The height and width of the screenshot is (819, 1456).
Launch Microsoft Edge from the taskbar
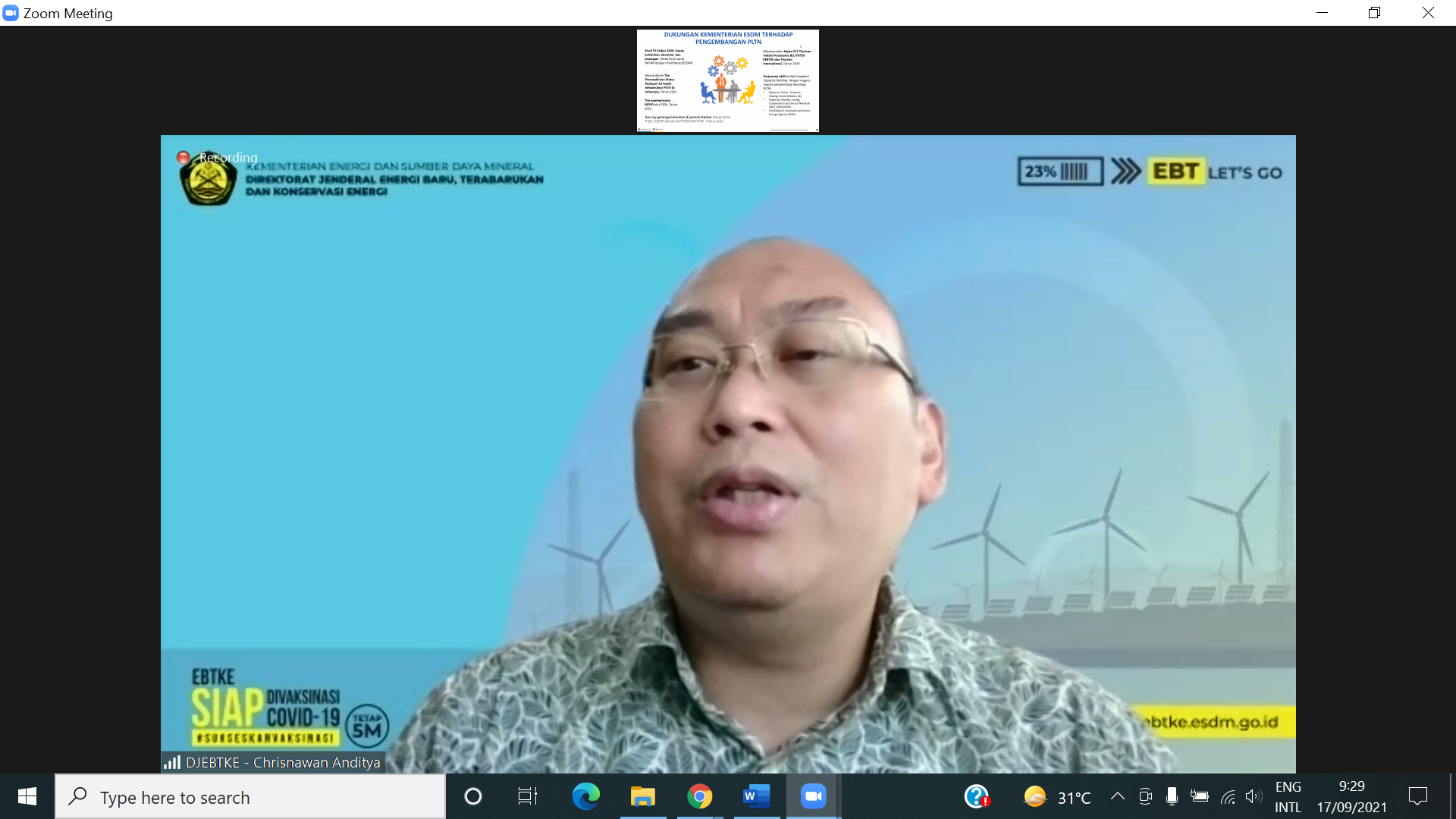tap(586, 796)
